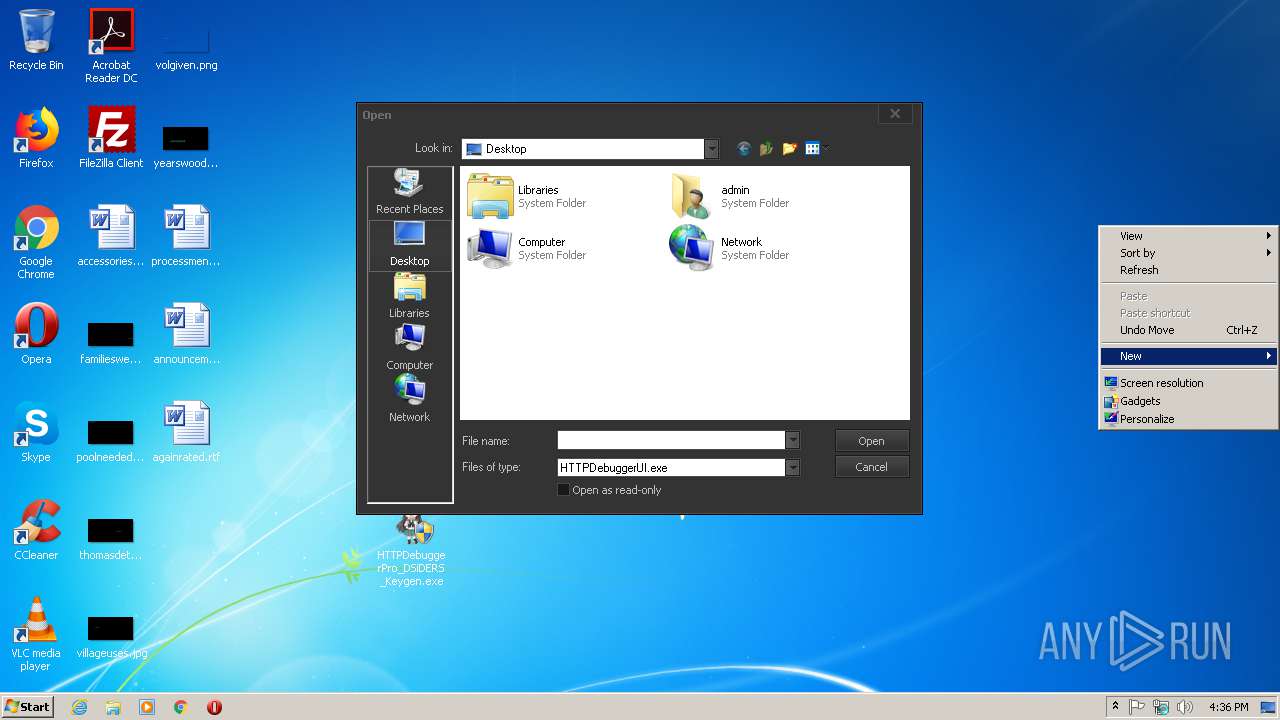Go up one folder level
Image resolution: width=1280 pixels, height=720 pixels.
point(766,149)
